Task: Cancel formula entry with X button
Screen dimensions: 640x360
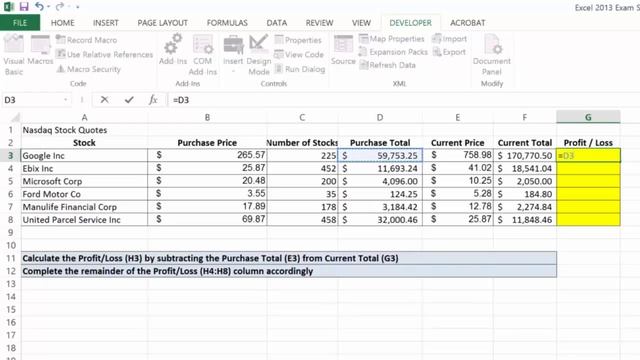Action: pyautogui.click(x=104, y=100)
